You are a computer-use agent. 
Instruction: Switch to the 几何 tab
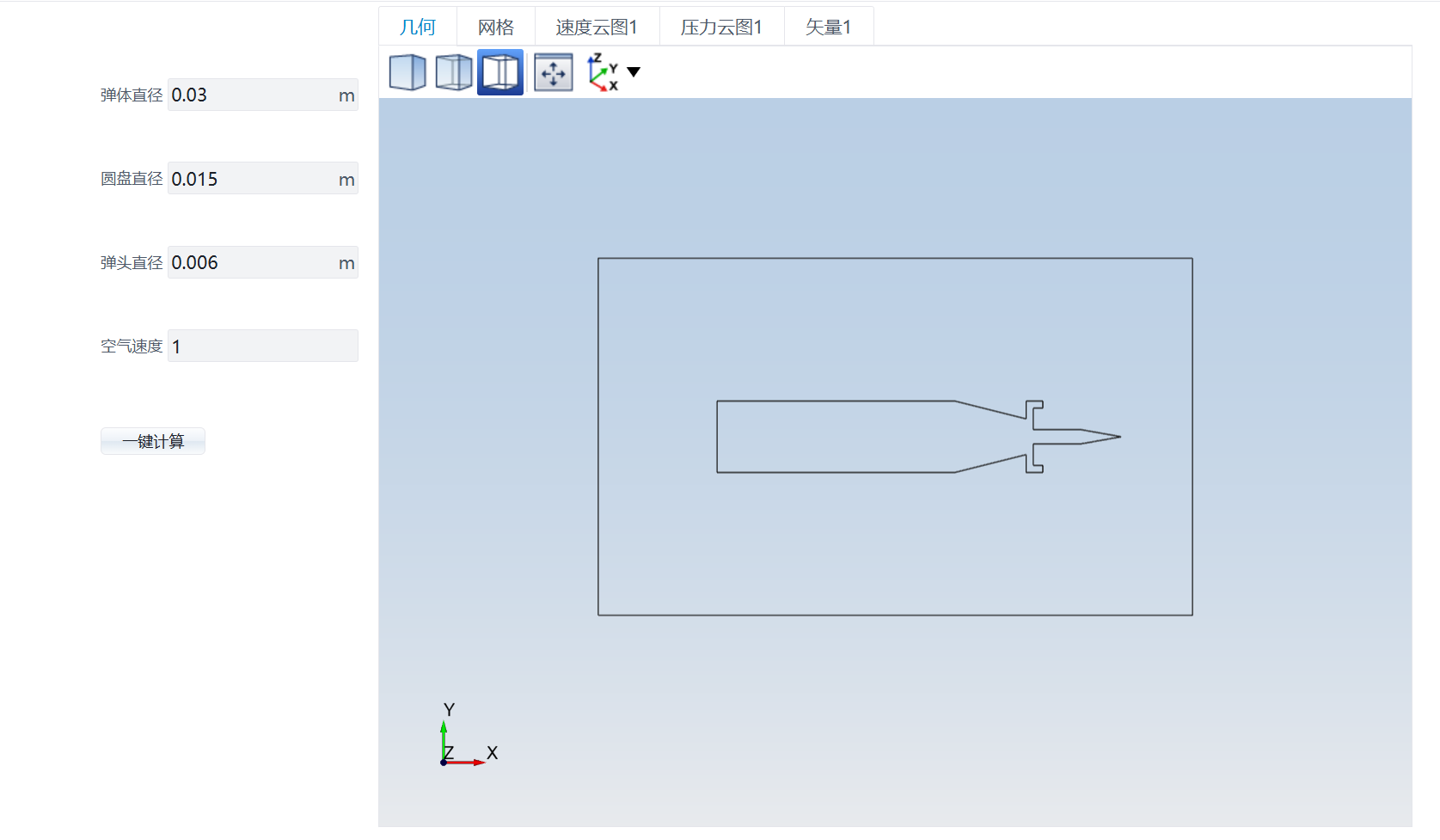pos(418,27)
